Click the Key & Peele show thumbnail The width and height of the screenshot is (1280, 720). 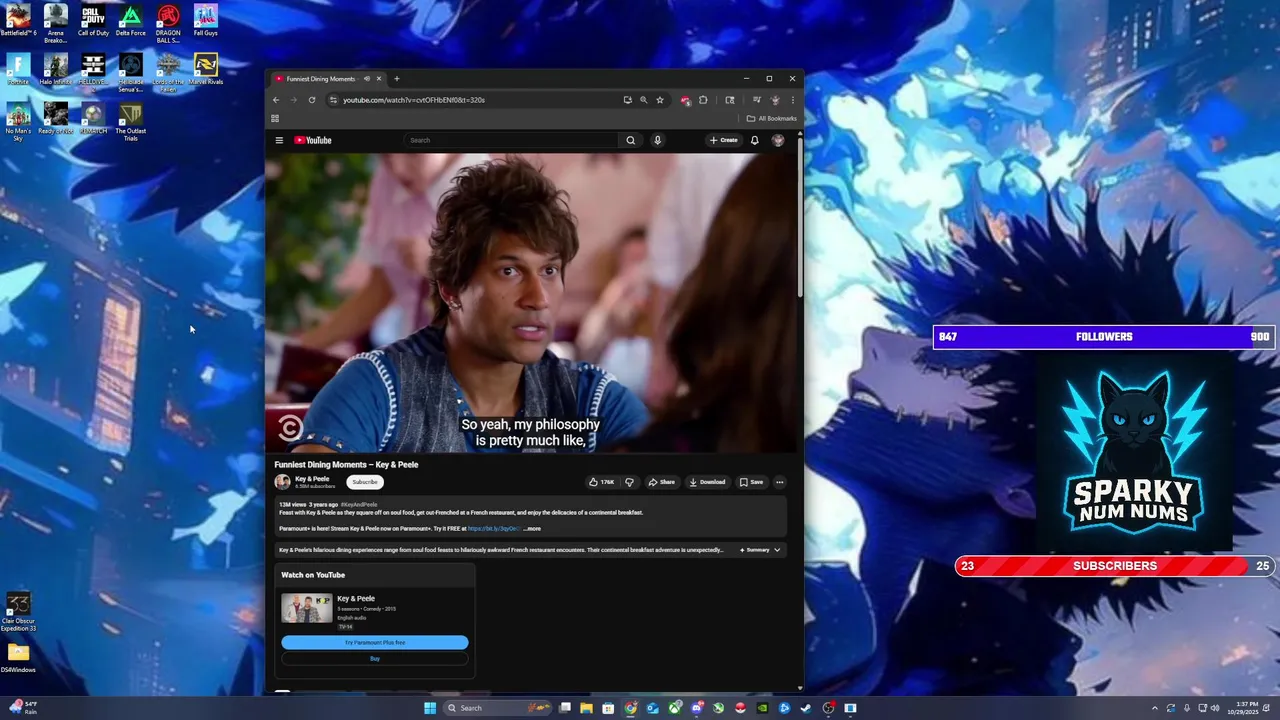[x=306, y=608]
